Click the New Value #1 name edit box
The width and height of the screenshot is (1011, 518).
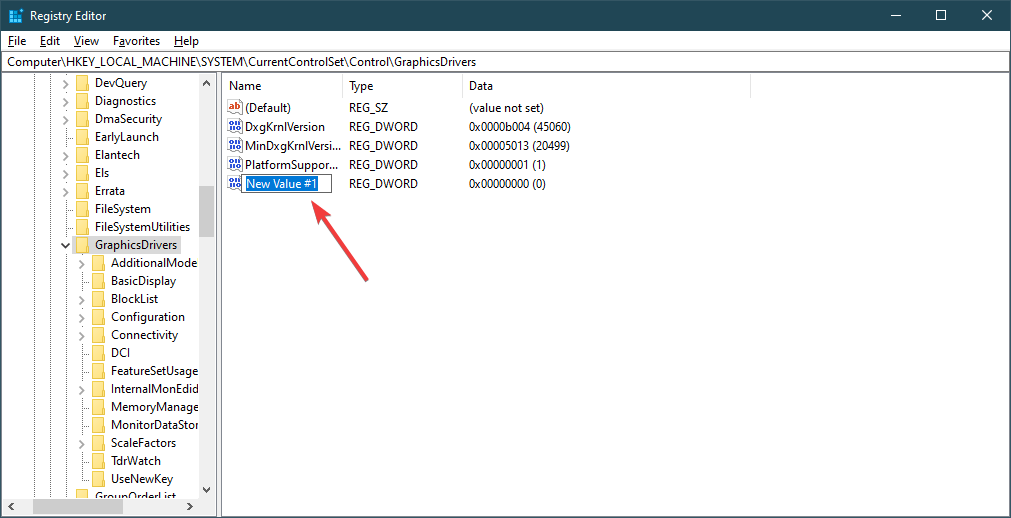point(287,184)
